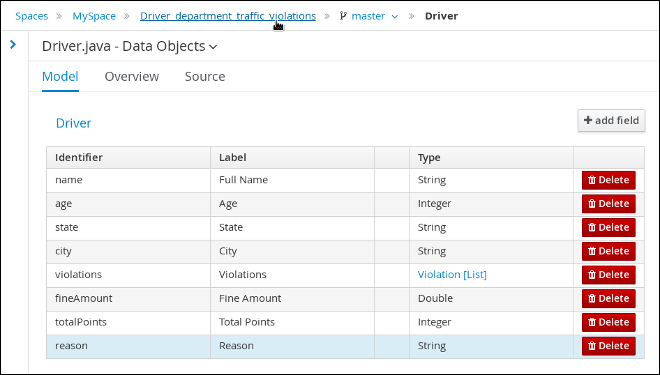Switch to the Overview tab

[132, 77]
